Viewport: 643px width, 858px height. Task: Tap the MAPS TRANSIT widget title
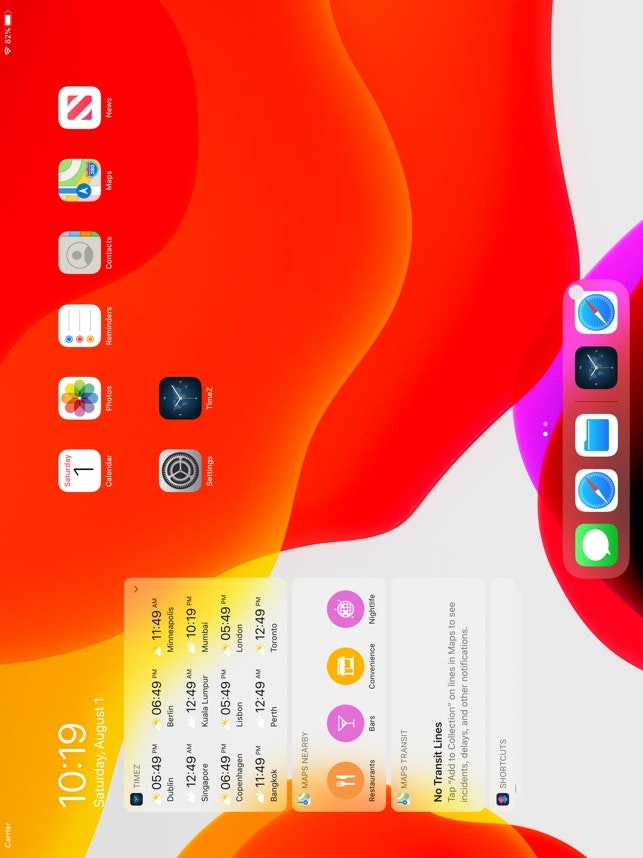point(403,758)
